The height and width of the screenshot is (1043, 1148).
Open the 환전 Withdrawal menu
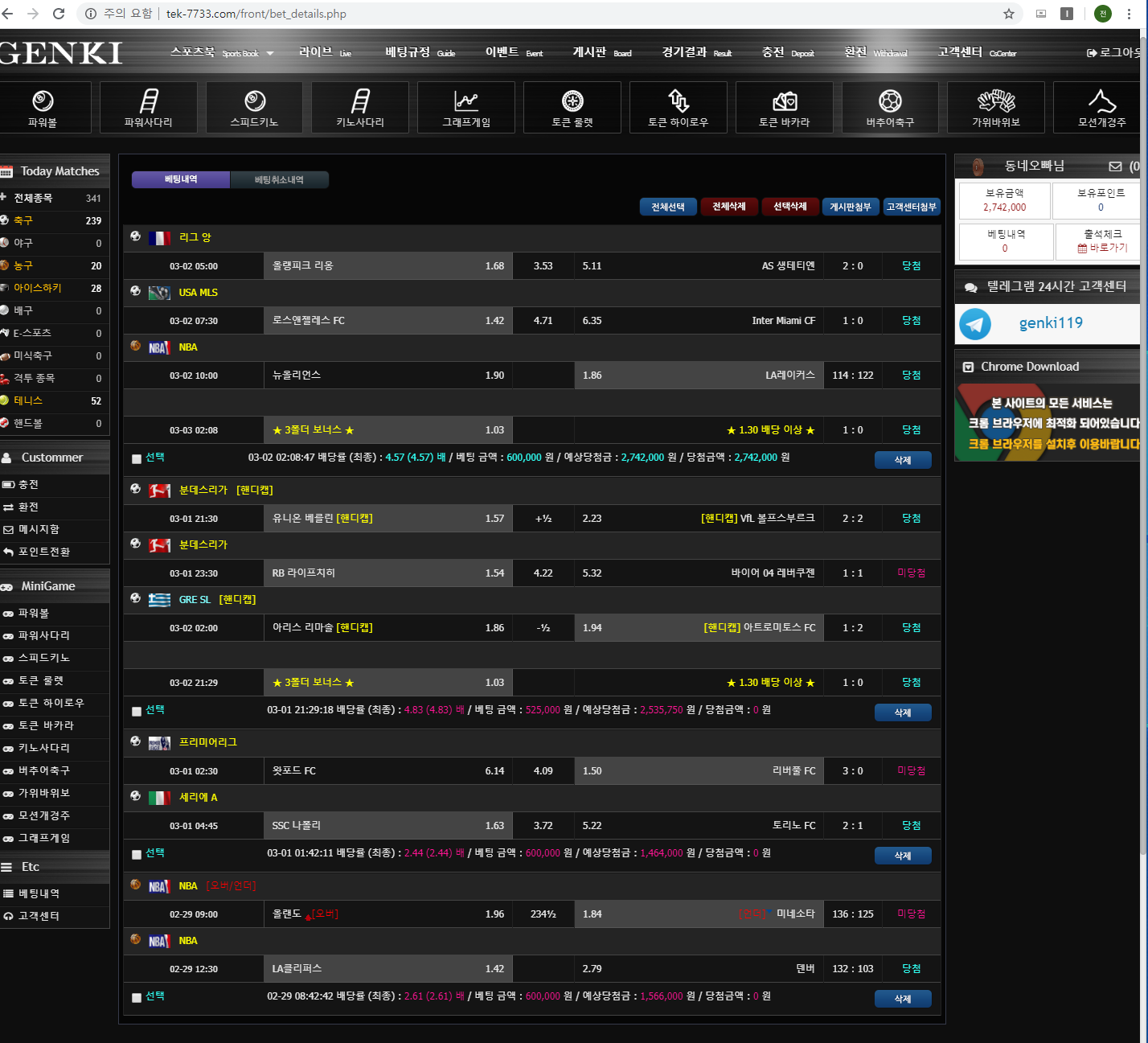[x=875, y=52]
